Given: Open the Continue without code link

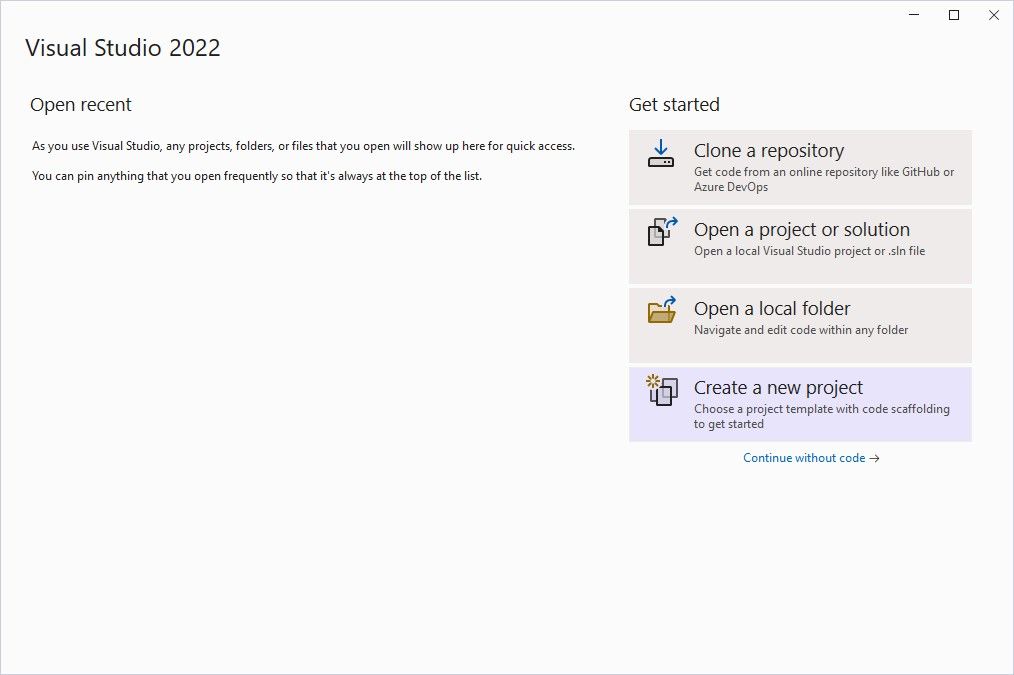Looking at the screenshot, I should 805,458.
